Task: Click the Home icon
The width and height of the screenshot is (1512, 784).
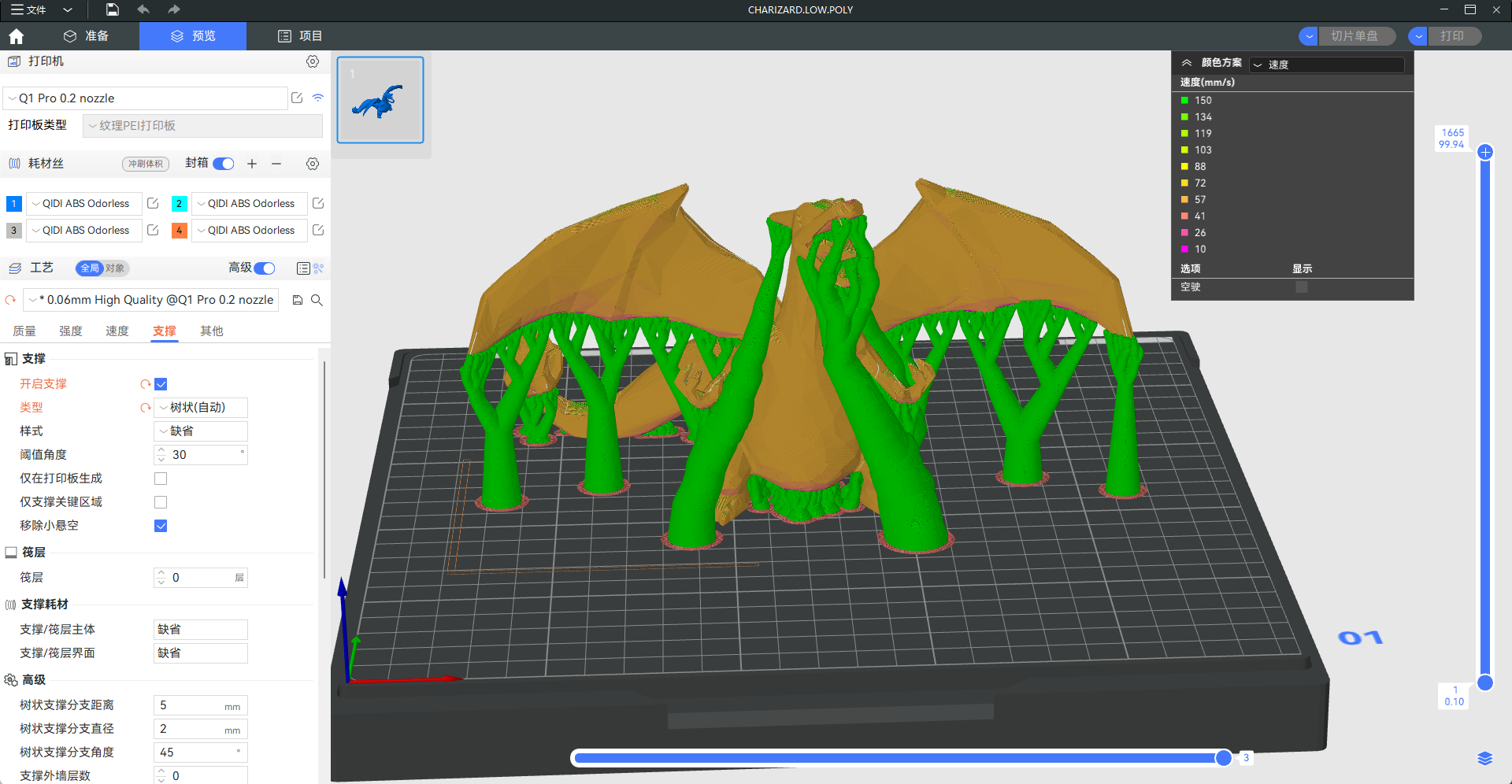Action: tap(16, 36)
